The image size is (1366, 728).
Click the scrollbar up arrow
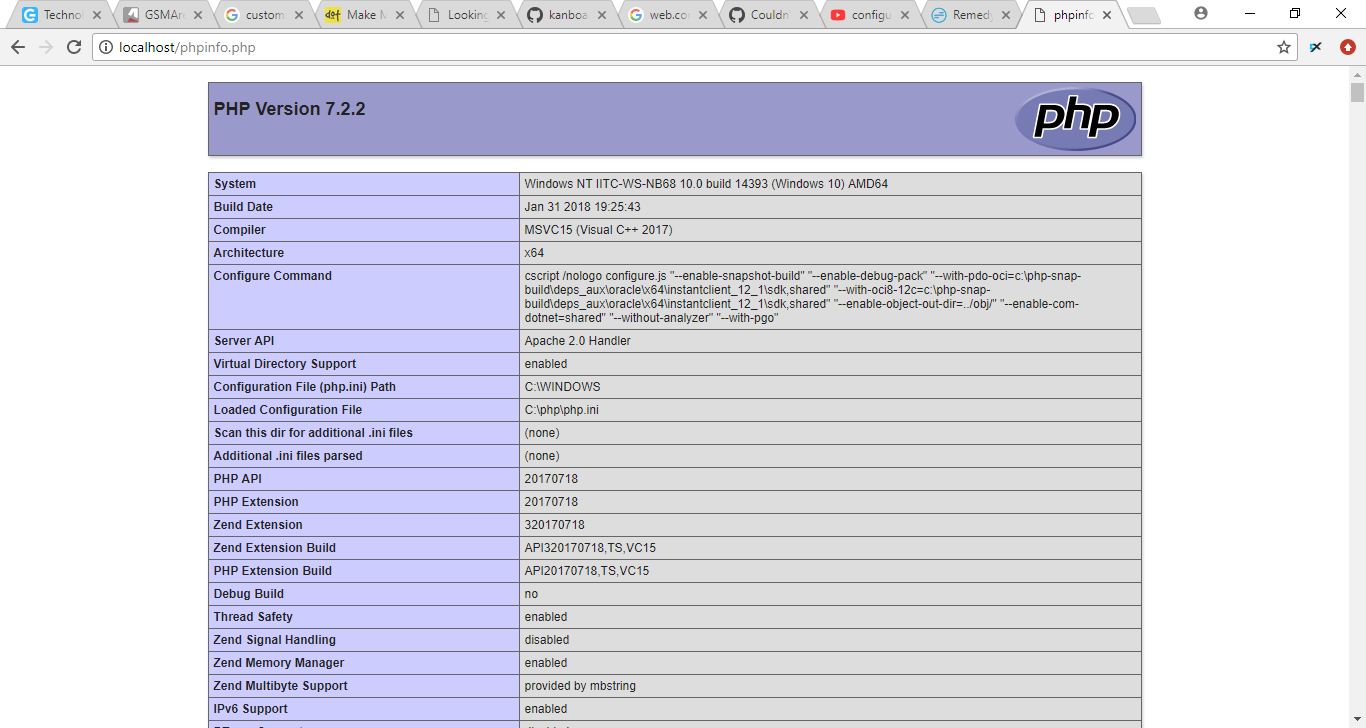[x=1357, y=75]
